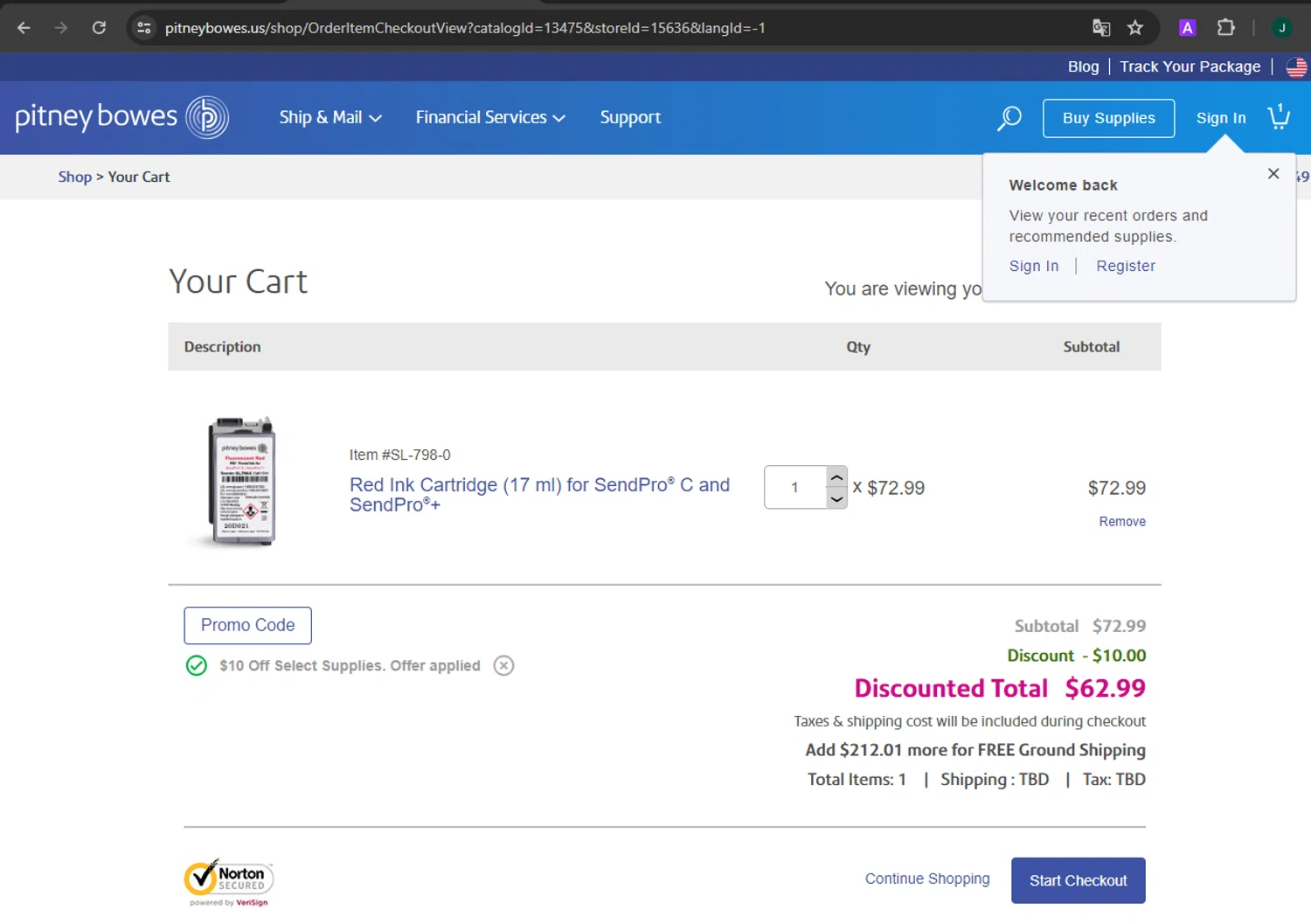Click the US flag country selector
This screenshot has height=924, width=1311.
[1296, 67]
